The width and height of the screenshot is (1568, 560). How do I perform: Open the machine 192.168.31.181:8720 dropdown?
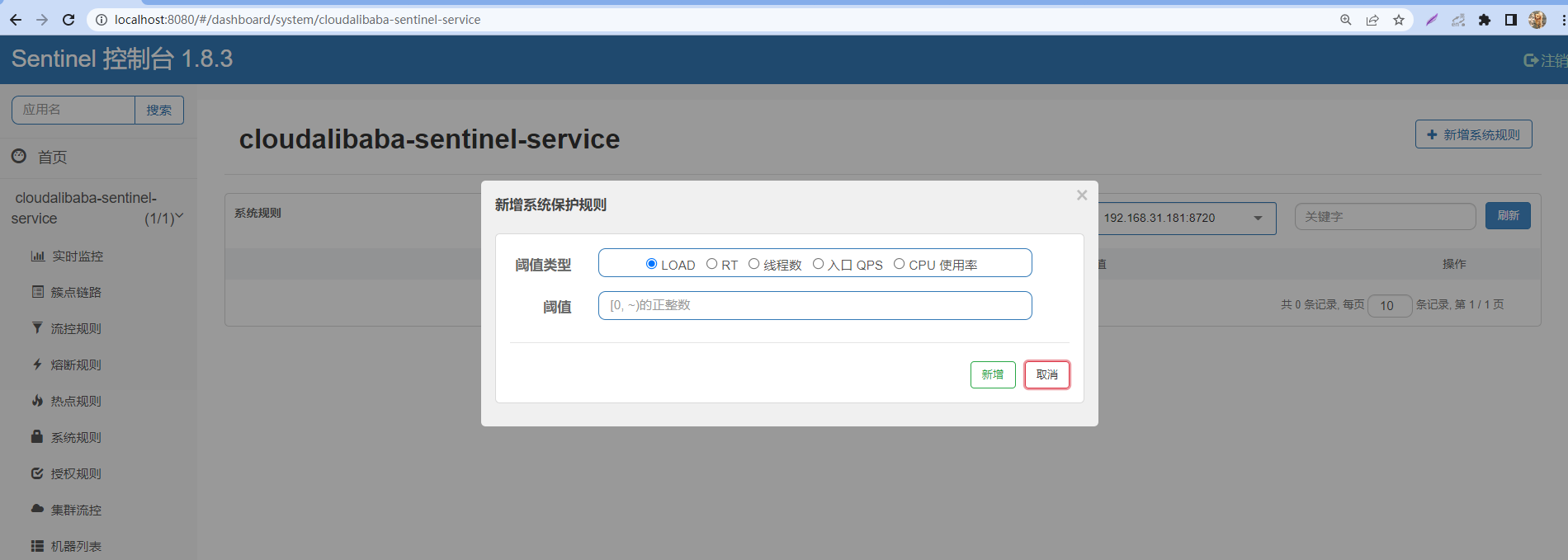(x=1188, y=219)
